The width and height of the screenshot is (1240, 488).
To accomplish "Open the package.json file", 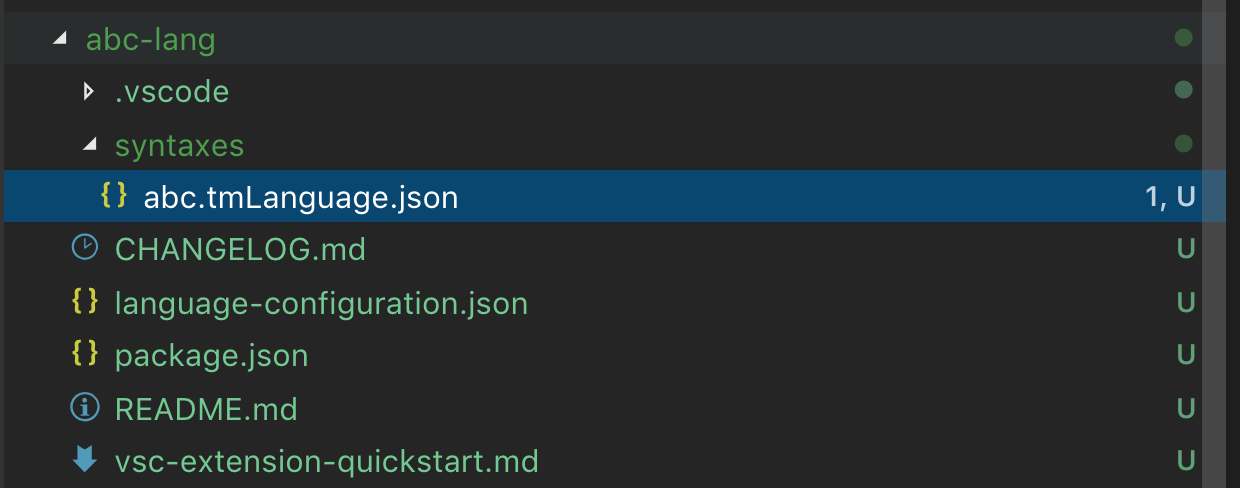I will point(211,355).
